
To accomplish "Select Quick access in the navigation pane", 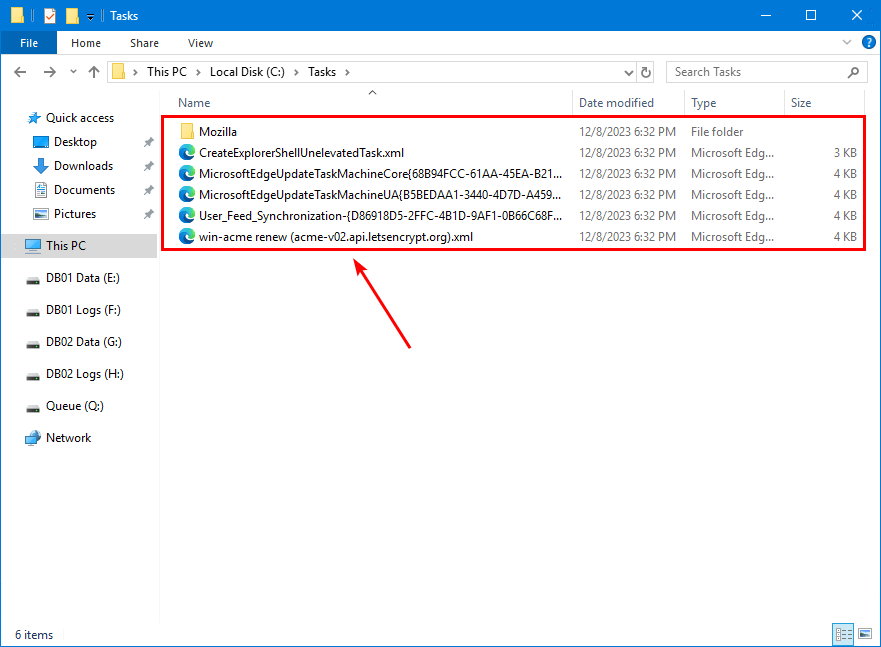I will pos(80,118).
